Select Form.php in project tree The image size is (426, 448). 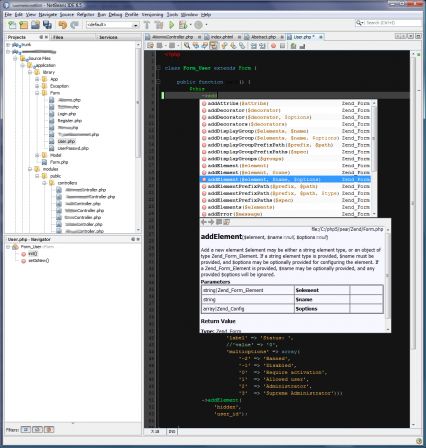(x=59, y=162)
